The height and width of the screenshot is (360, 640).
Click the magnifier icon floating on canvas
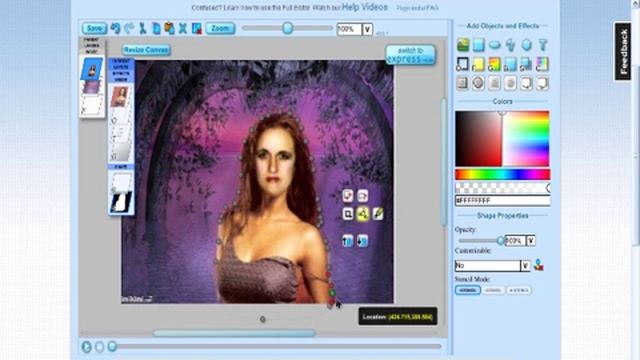348,214
